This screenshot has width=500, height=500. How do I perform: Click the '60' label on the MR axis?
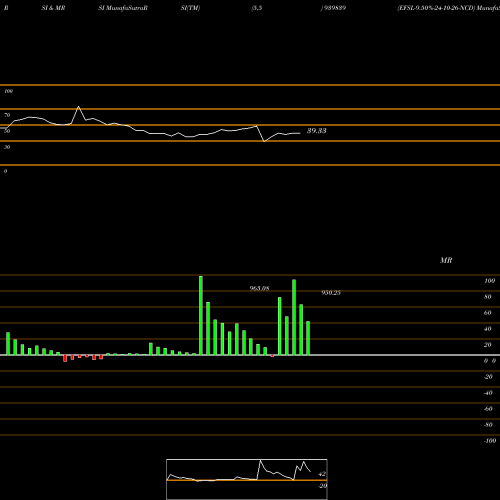pyautogui.click(x=488, y=313)
